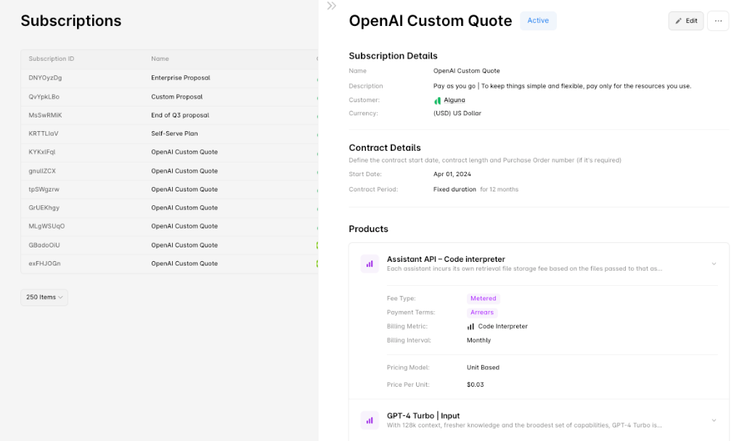The image size is (750, 441).
Task: Click the Self-Serve Plan name cell
Action: pos(174,134)
